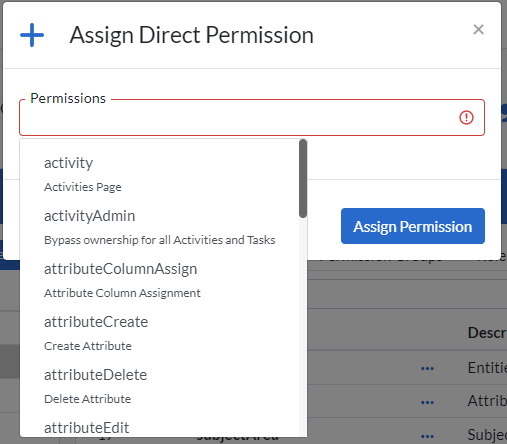Click the red error icon in Permissions field
507x444 pixels.
466,117
